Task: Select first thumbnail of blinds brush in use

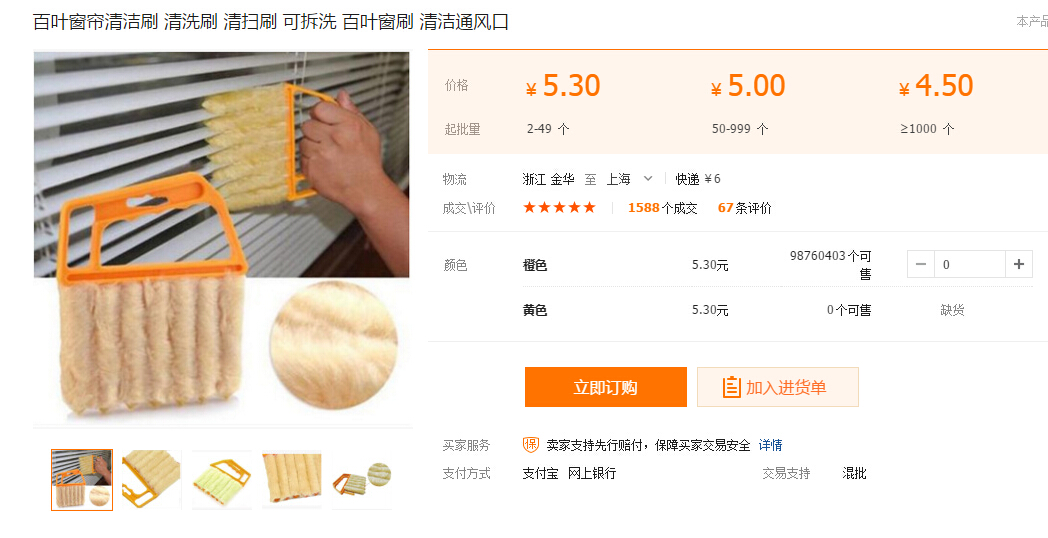Action: [82, 480]
